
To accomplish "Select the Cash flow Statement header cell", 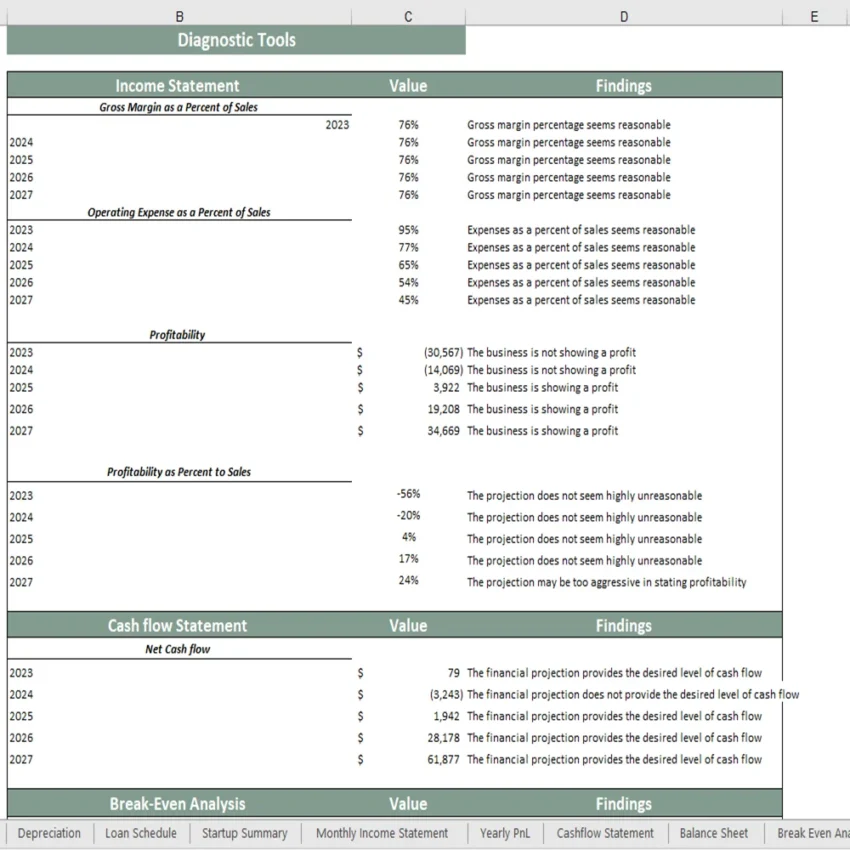I will coord(177,625).
